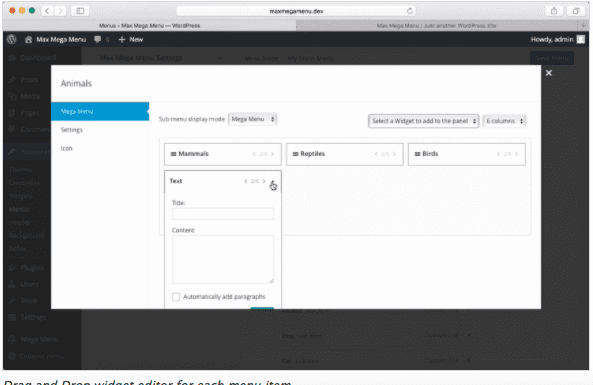Image resolution: width=593 pixels, height=385 pixels.
Task: Grab the Mammals widget drag handle icon
Action: click(x=173, y=154)
